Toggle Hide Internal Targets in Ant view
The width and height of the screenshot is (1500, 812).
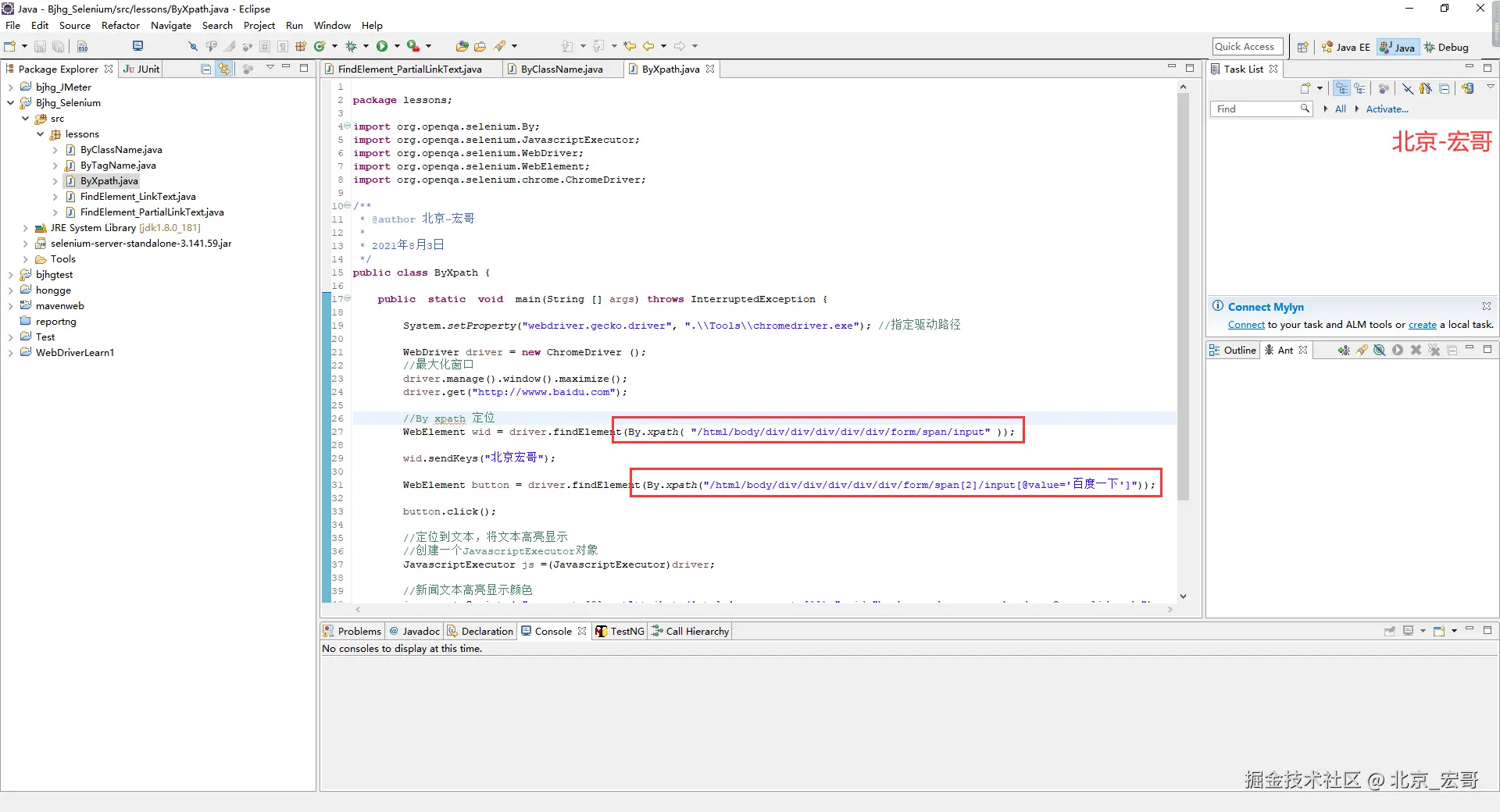point(1380,350)
